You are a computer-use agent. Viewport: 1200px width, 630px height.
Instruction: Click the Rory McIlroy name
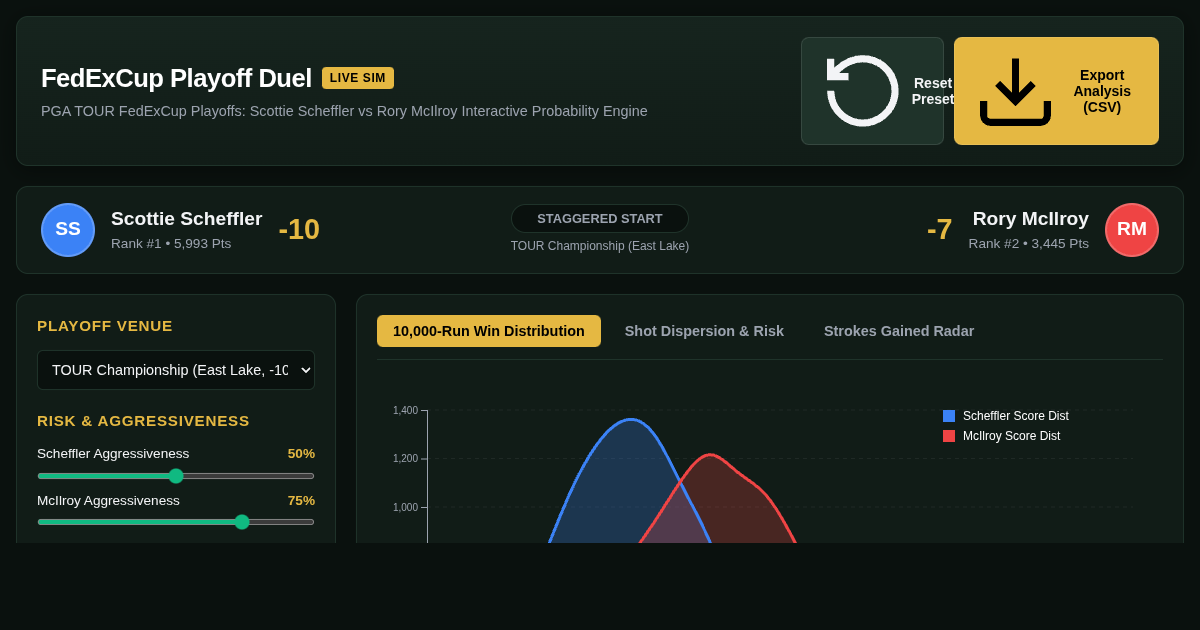pyautogui.click(x=1031, y=219)
